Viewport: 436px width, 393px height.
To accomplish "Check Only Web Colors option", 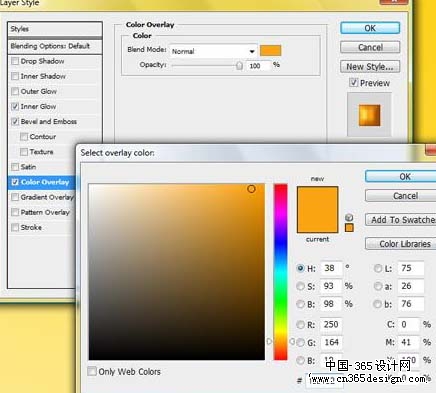I will point(92,371).
